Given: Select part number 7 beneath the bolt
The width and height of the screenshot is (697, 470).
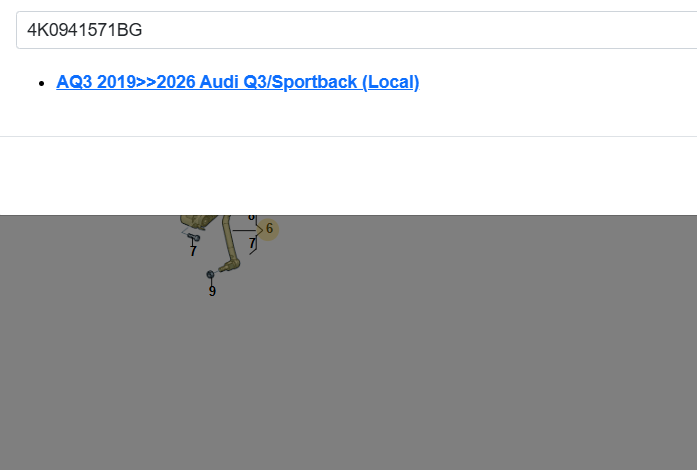Looking at the screenshot, I should [193, 251].
